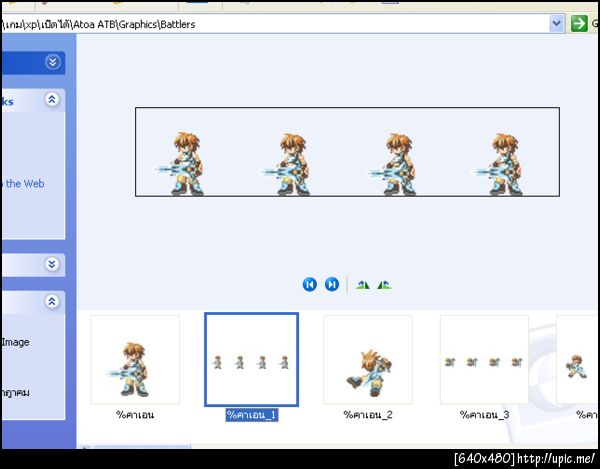Expand the collapsed middle sidebar panel
600x469 pixels.
coord(52,264)
